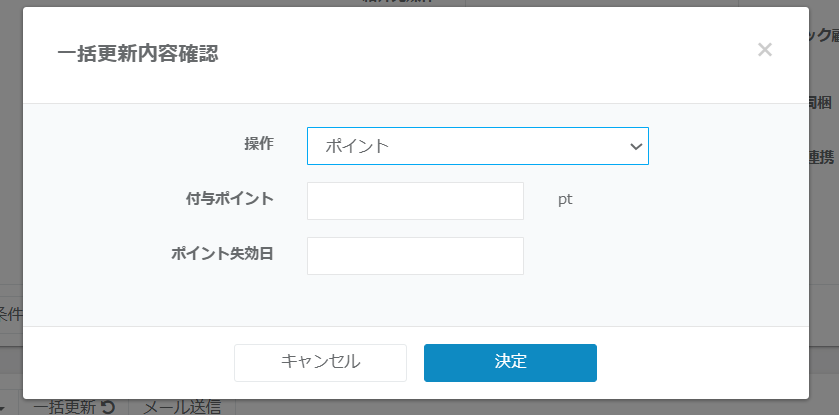Viewport: 839px width, 415px height.
Task: Click the bold text at the top-right corner
Action: pos(822,35)
